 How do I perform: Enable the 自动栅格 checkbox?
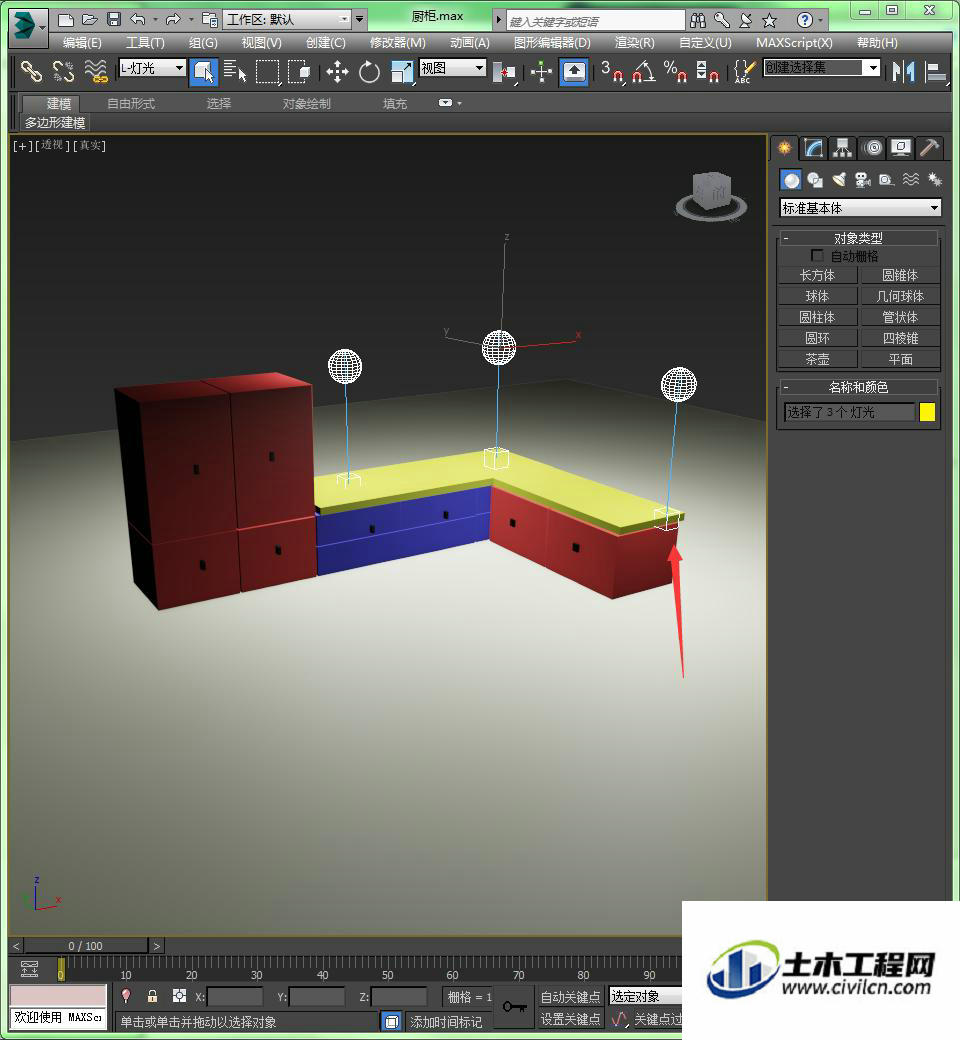pyautogui.click(x=817, y=255)
